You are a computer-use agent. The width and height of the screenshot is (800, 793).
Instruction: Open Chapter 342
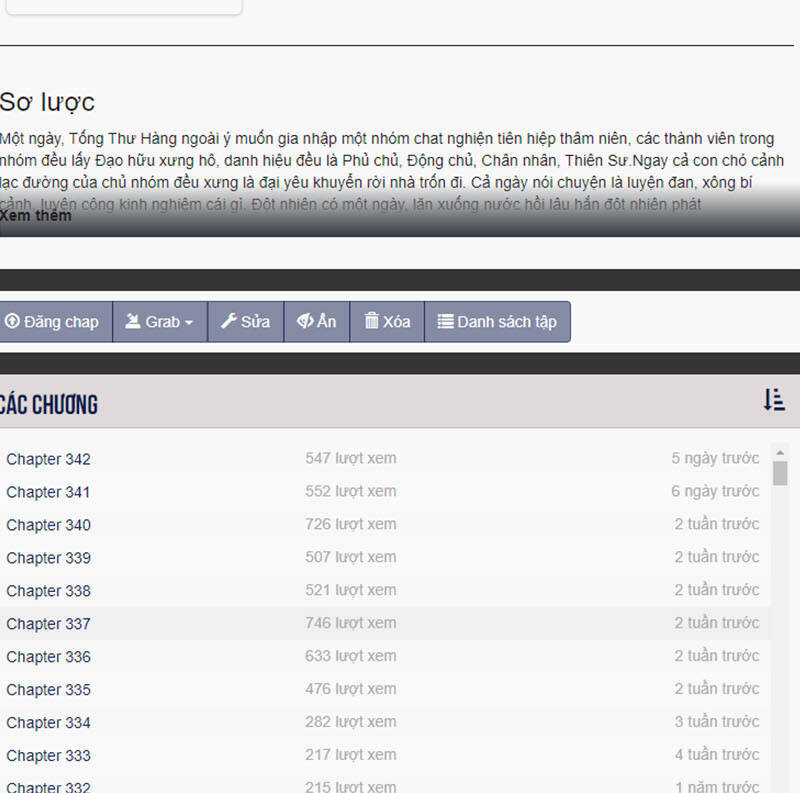pyautogui.click(x=48, y=459)
